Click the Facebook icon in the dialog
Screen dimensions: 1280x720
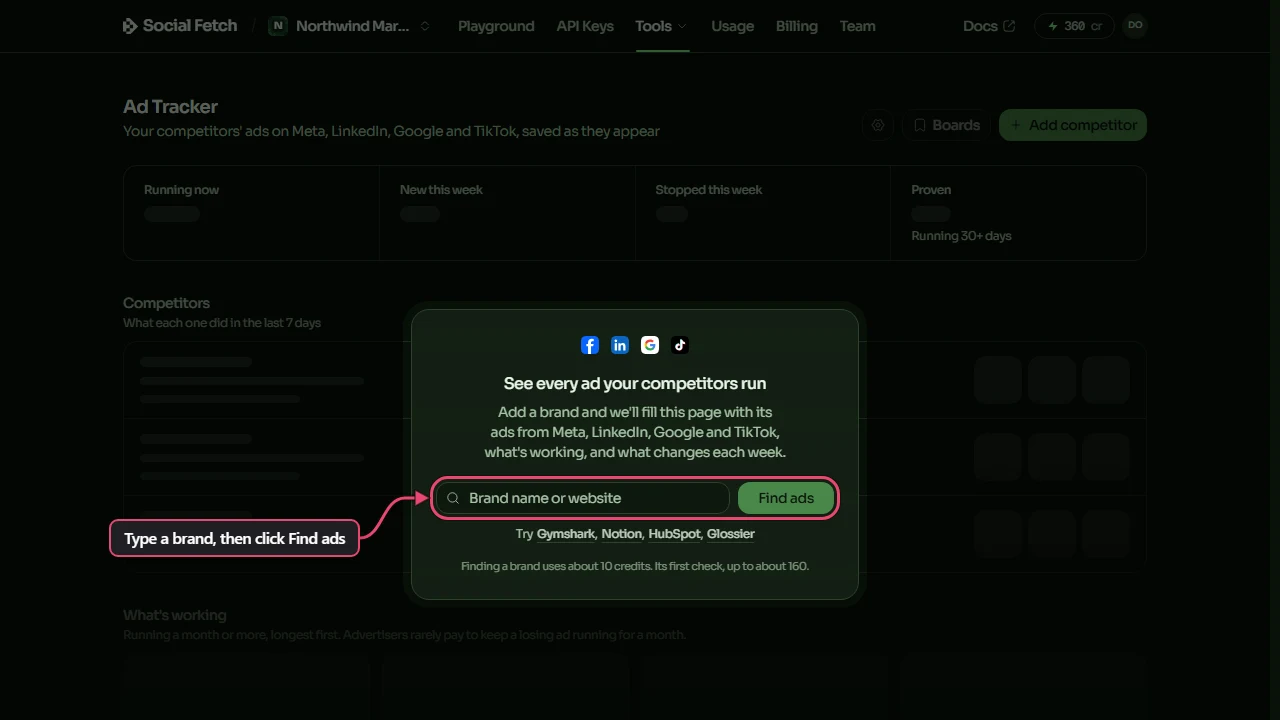(590, 345)
